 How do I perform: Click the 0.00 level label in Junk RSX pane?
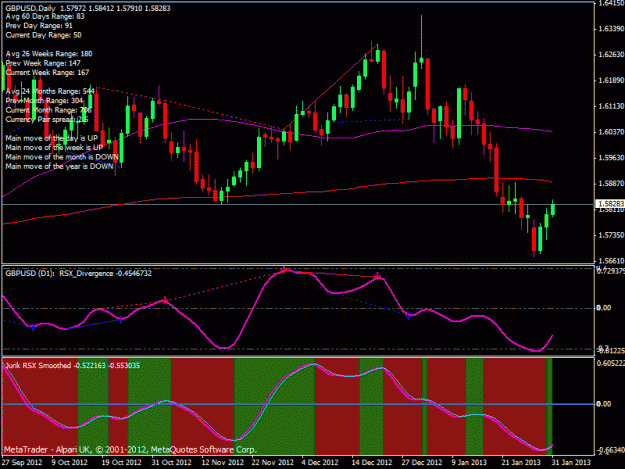pos(603,404)
